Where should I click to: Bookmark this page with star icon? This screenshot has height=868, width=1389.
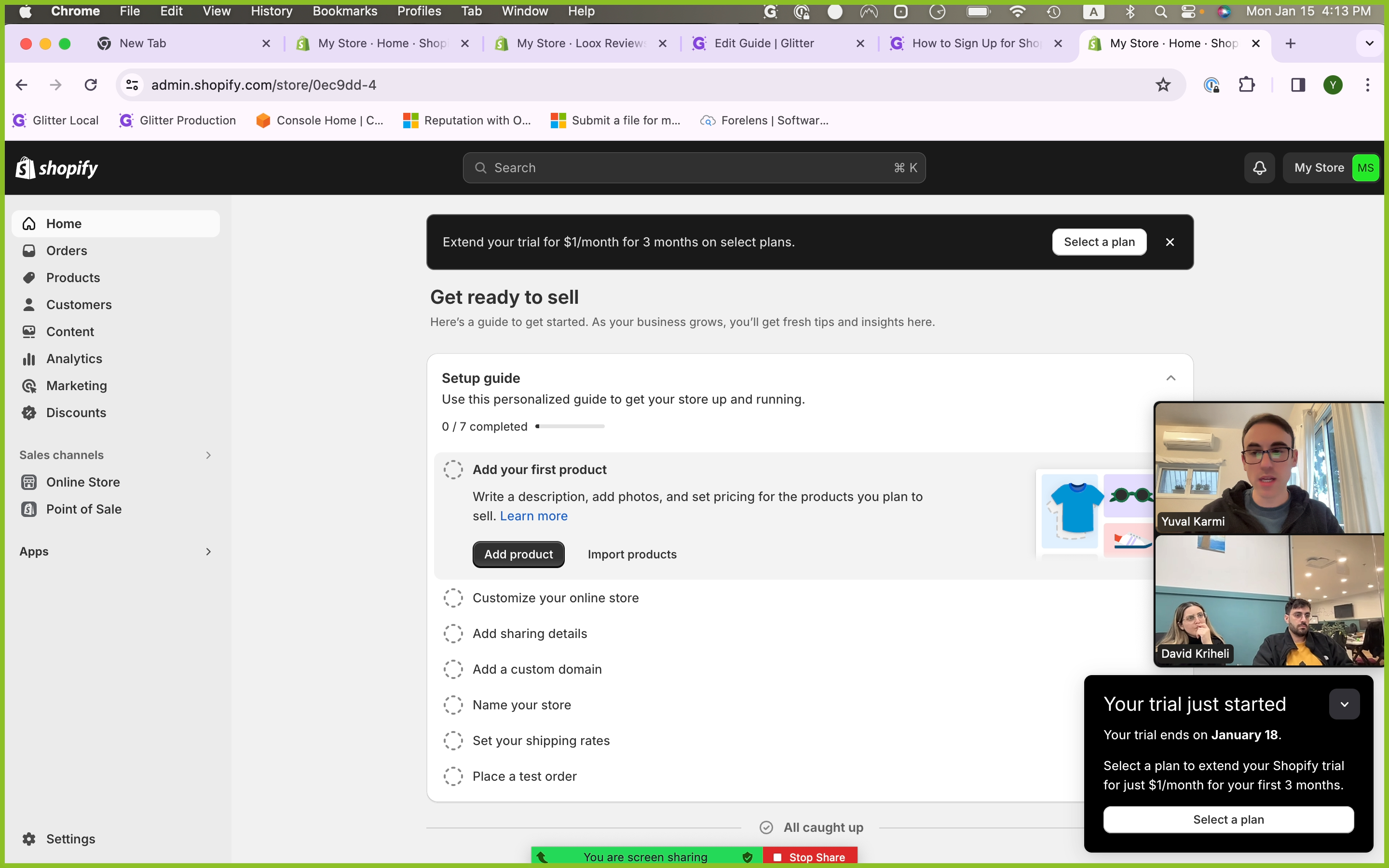pyautogui.click(x=1163, y=85)
